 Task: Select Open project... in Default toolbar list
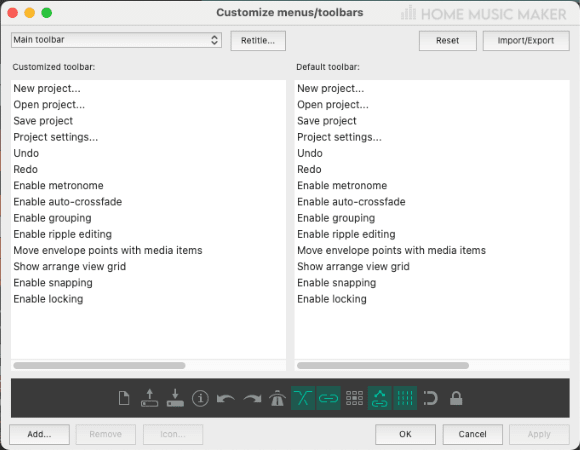coord(432,105)
